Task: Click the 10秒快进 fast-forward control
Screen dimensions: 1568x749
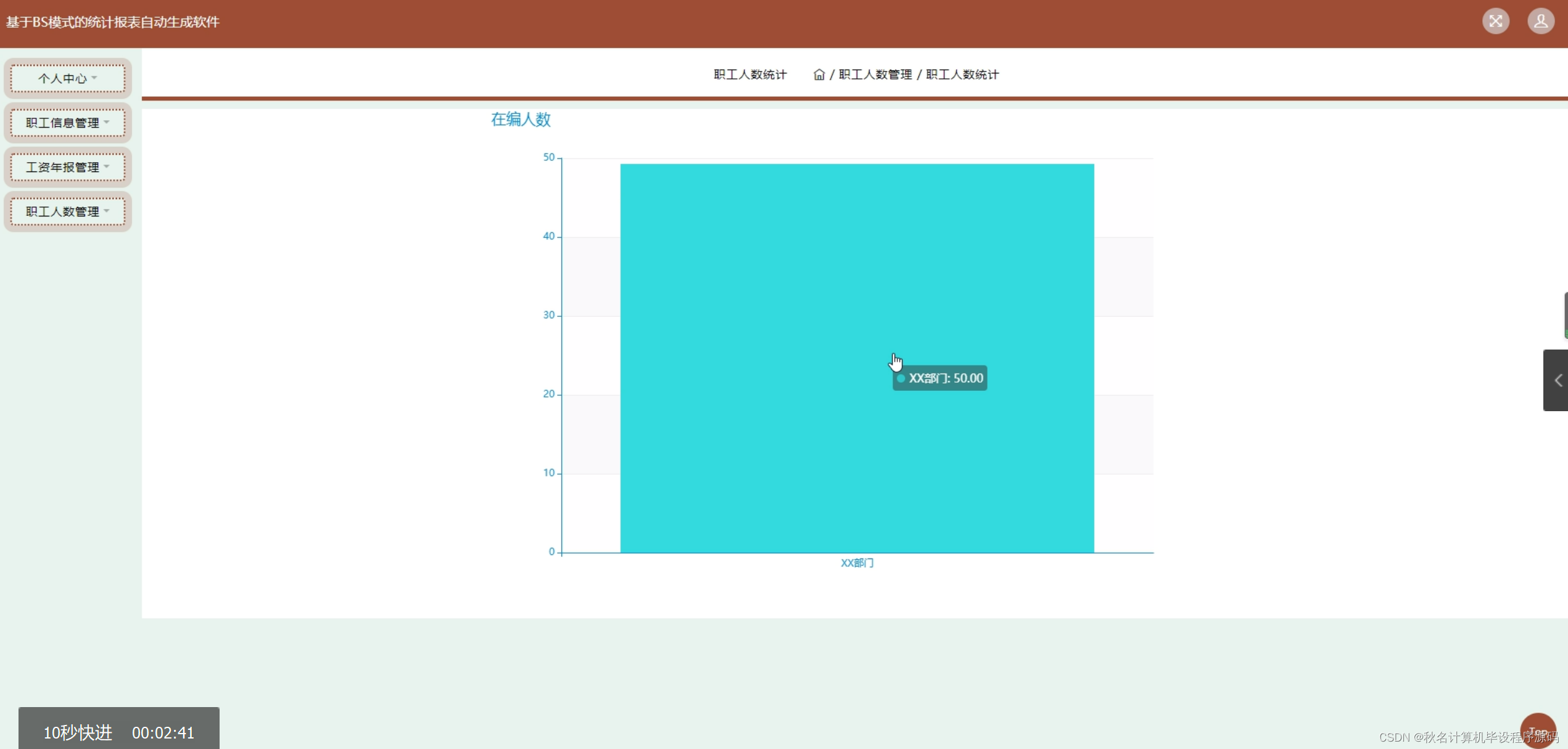Action: coord(78,732)
